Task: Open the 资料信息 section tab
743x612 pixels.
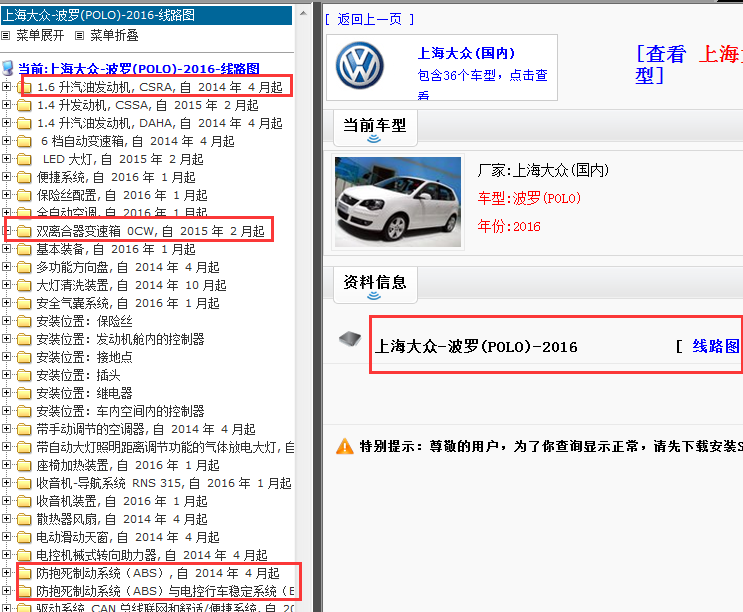Action: pyautogui.click(x=375, y=284)
